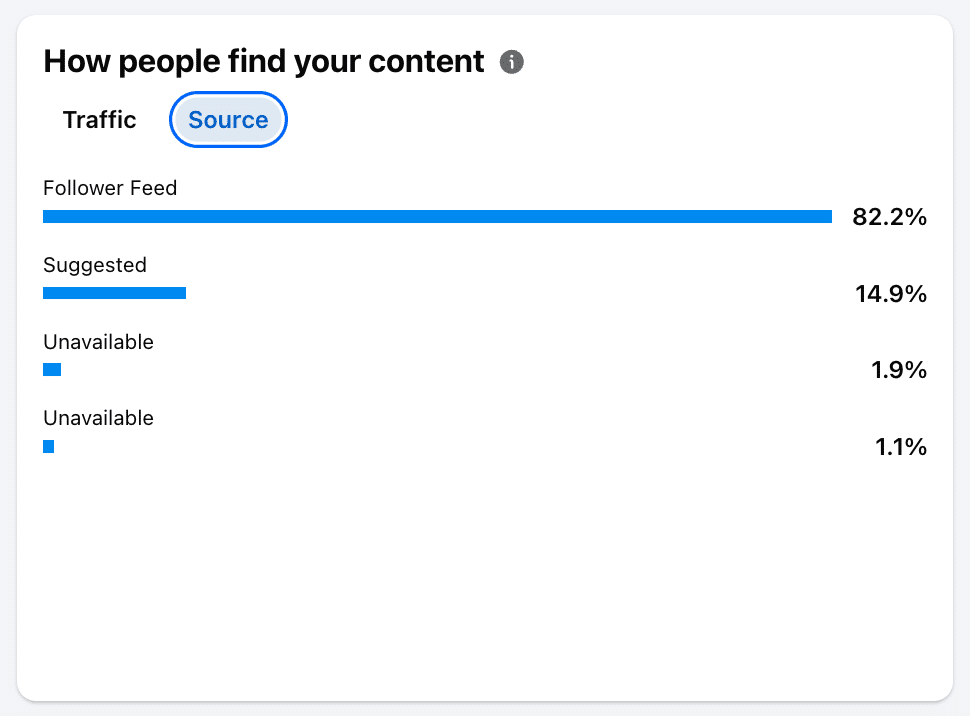Click the 1.1% percentage text
This screenshot has height=716, width=970.
tap(901, 447)
